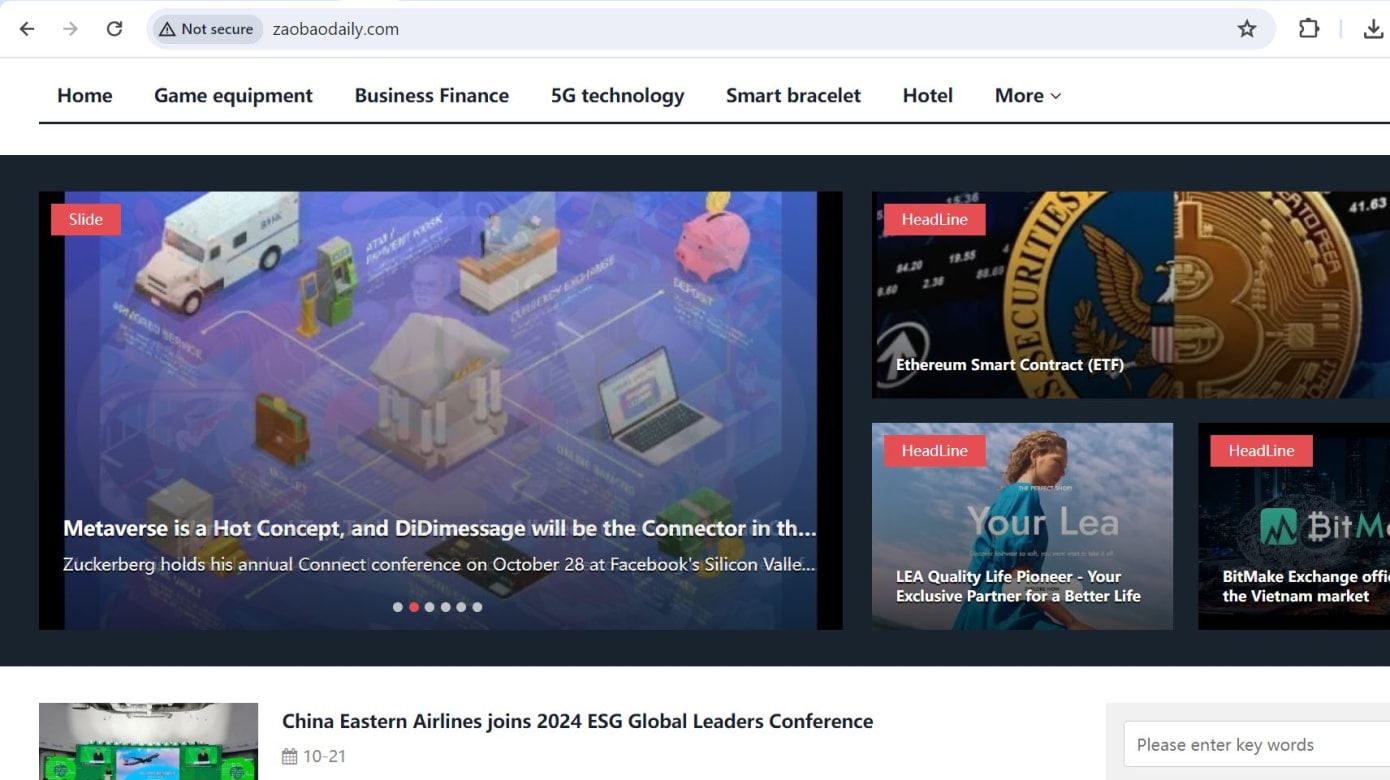Viewport: 1390px width, 780px height.
Task: Click the calendar icon beside 10-21
Action: pyautogui.click(x=290, y=756)
